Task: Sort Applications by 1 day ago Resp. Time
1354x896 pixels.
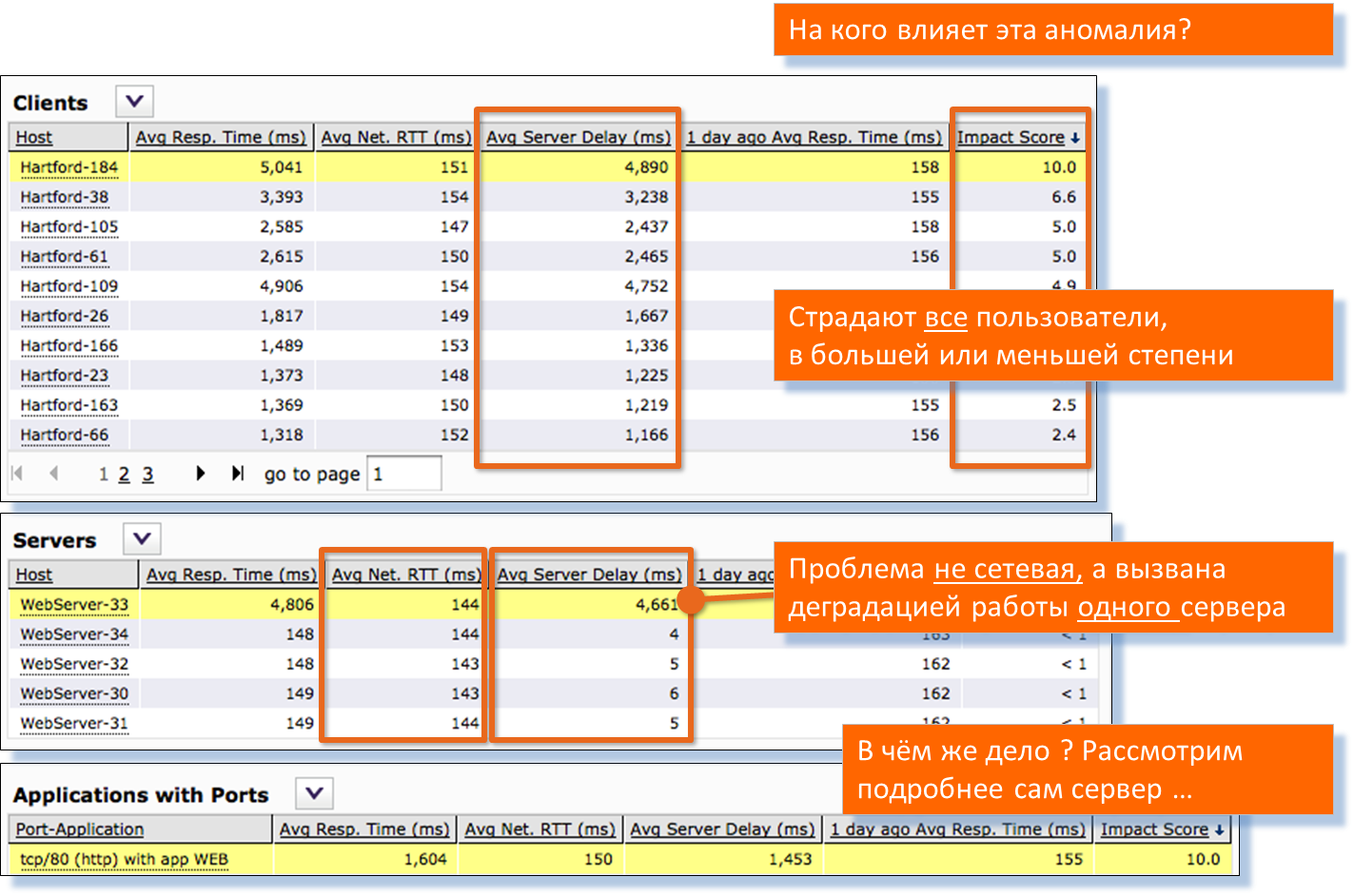Action: click(957, 829)
